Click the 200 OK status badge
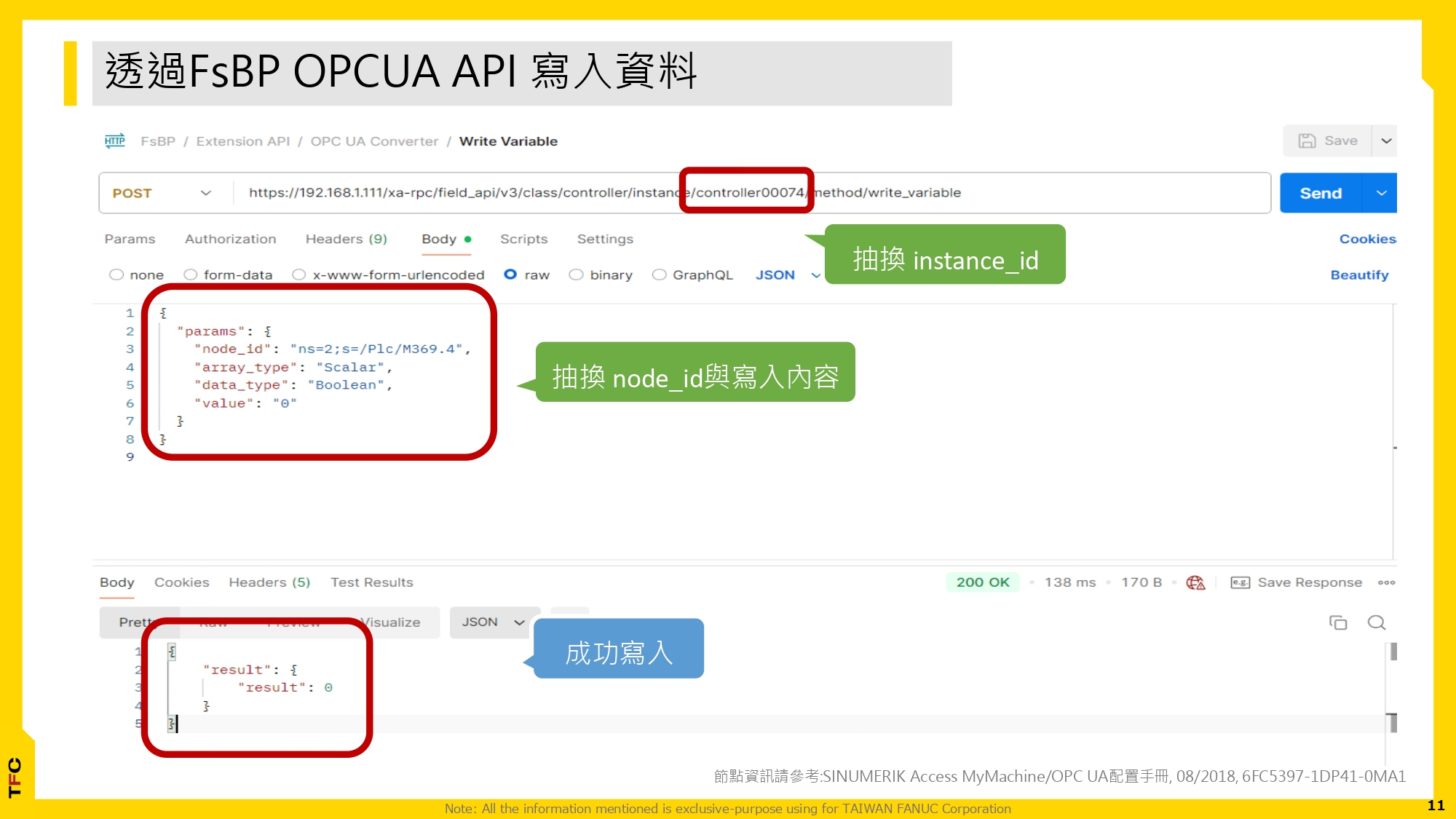 (983, 582)
